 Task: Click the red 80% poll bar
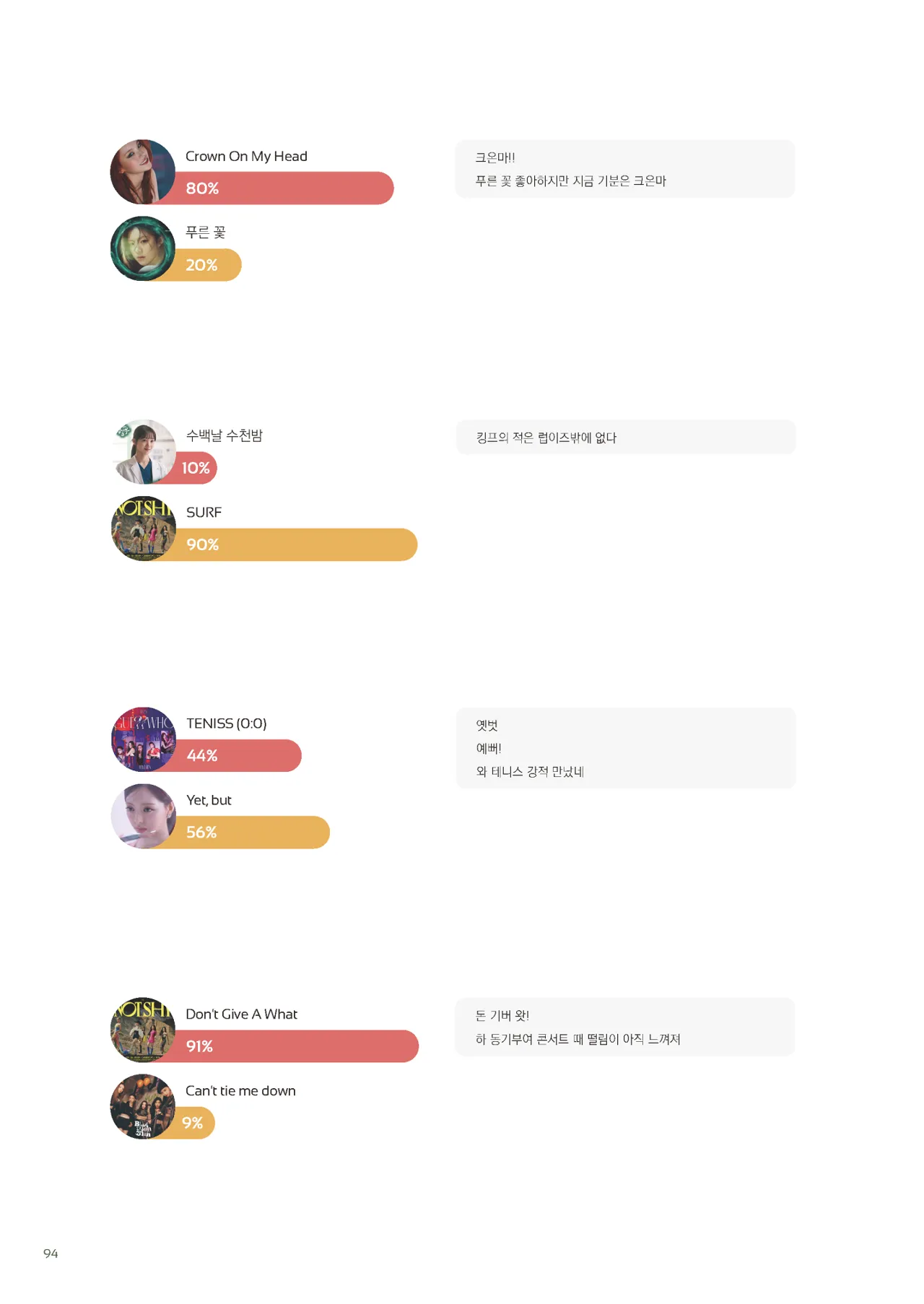(x=289, y=188)
